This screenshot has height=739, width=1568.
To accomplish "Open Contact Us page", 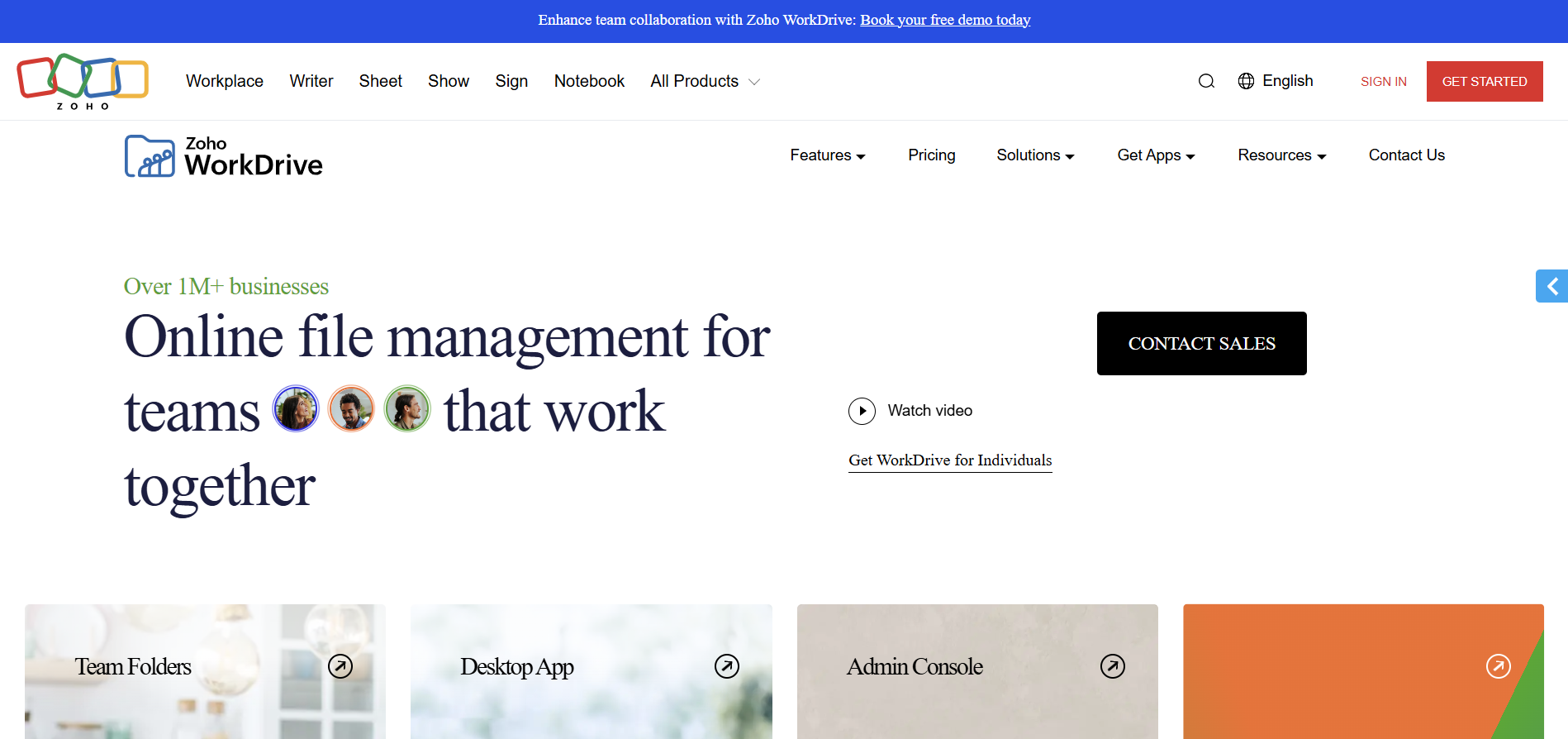I will (x=1407, y=155).
